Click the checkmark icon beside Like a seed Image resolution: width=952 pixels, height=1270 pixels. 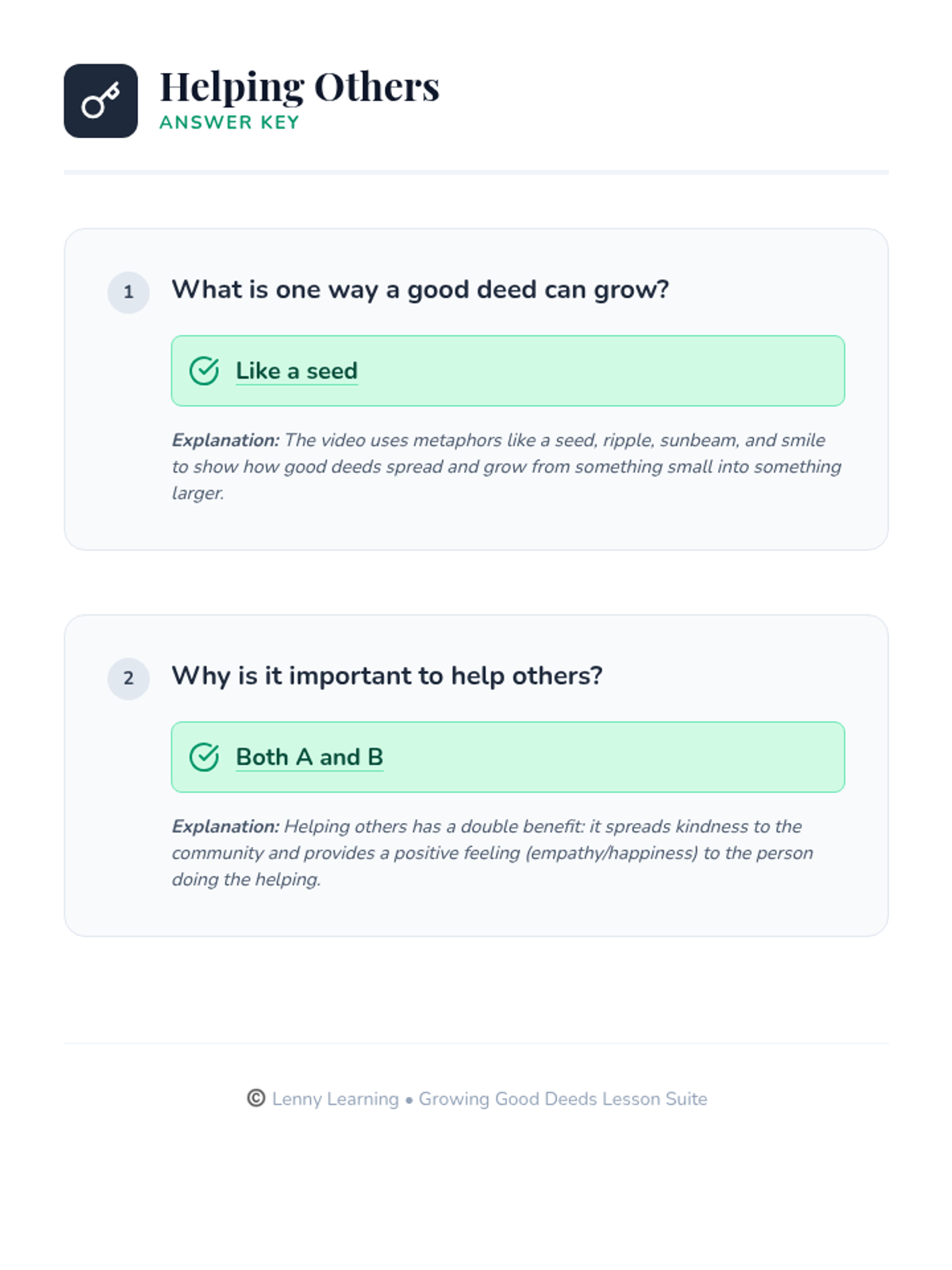[x=204, y=371]
